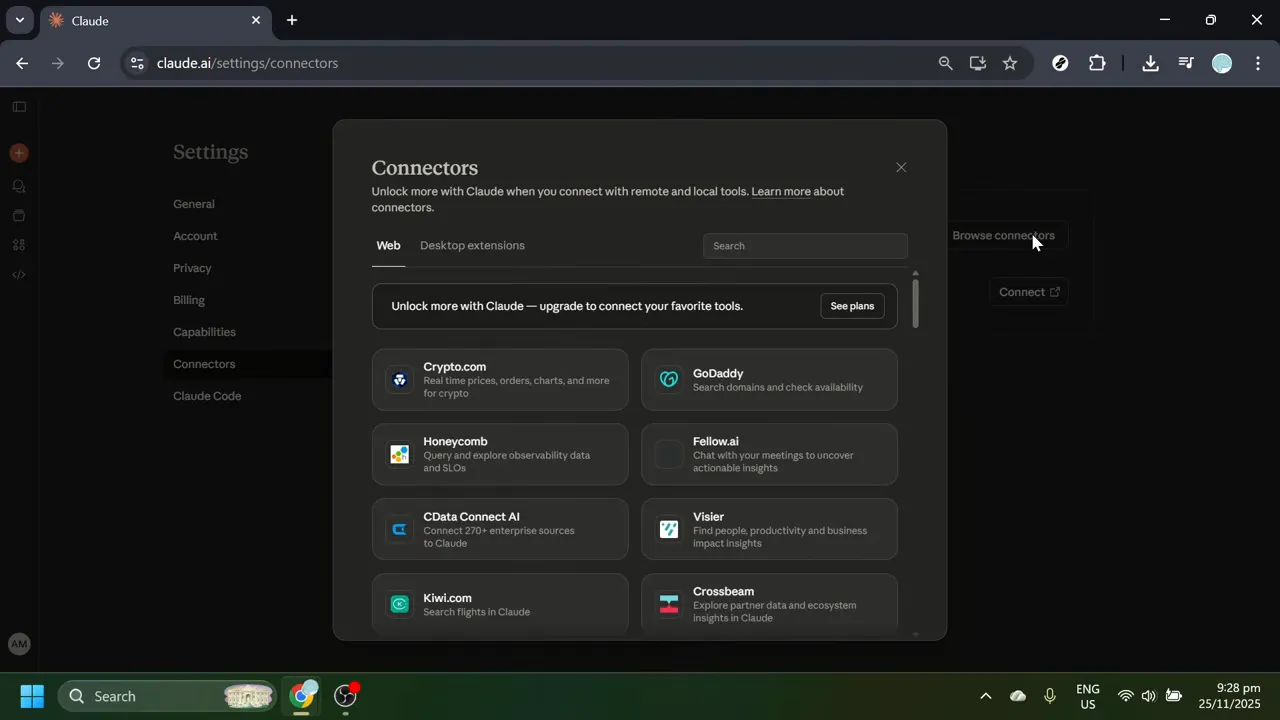Open the Chrome three-dot menu
The image size is (1280, 720).
[x=1258, y=63]
